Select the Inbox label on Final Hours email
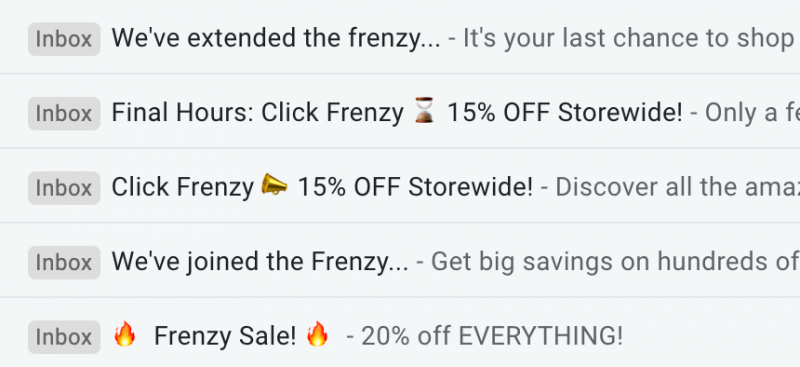Screen dimensions: 800x367 [x=64, y=113]
